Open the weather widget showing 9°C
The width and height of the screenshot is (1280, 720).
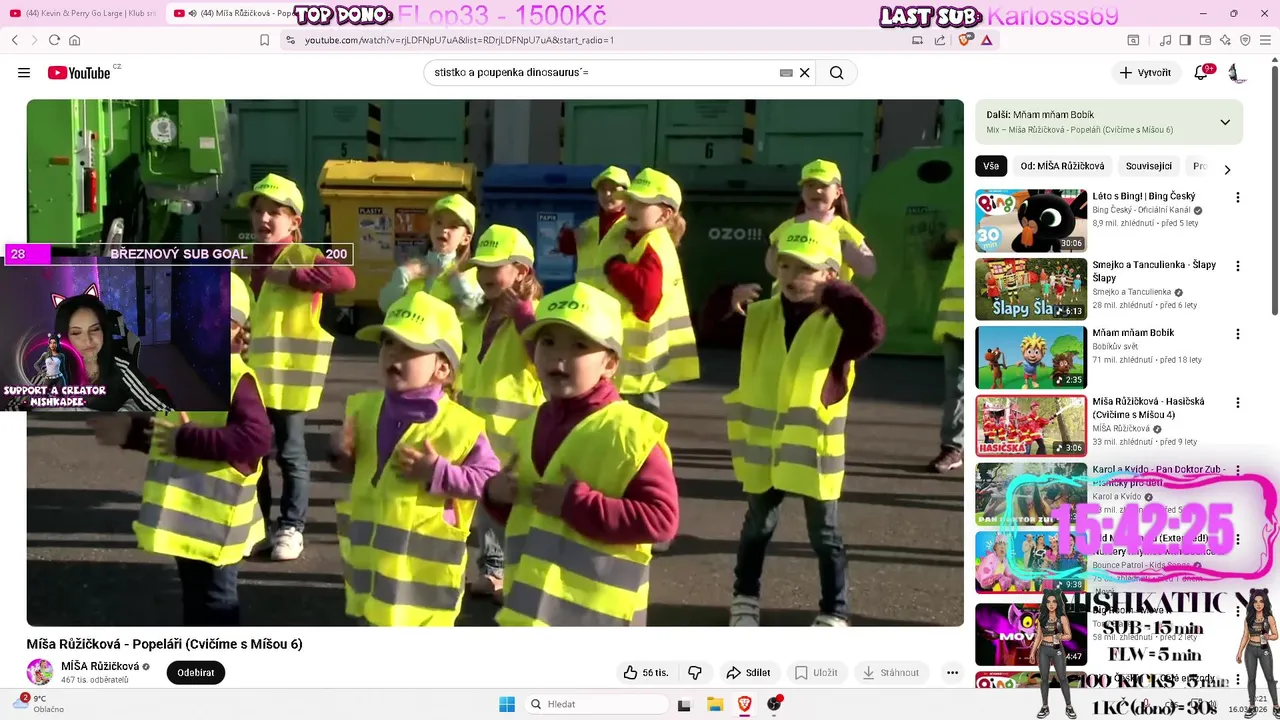tap(40, 704)
